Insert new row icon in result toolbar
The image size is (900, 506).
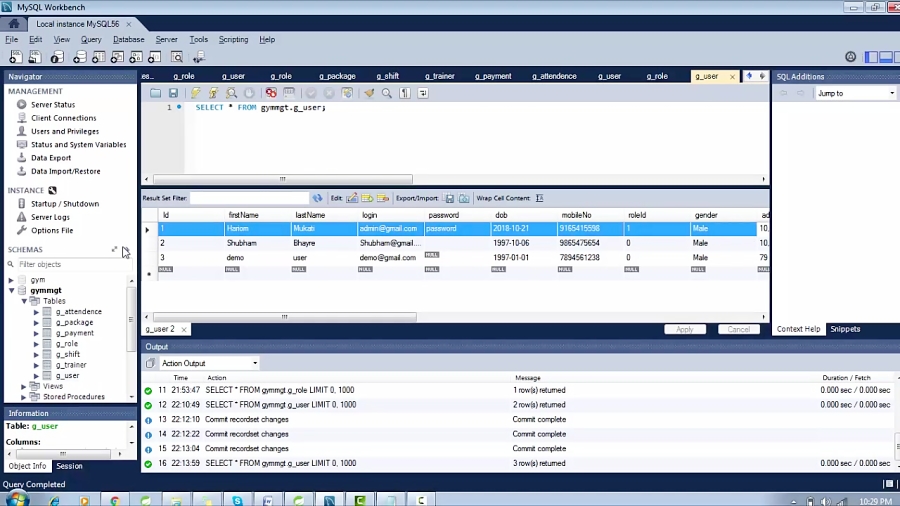point(367,198)
